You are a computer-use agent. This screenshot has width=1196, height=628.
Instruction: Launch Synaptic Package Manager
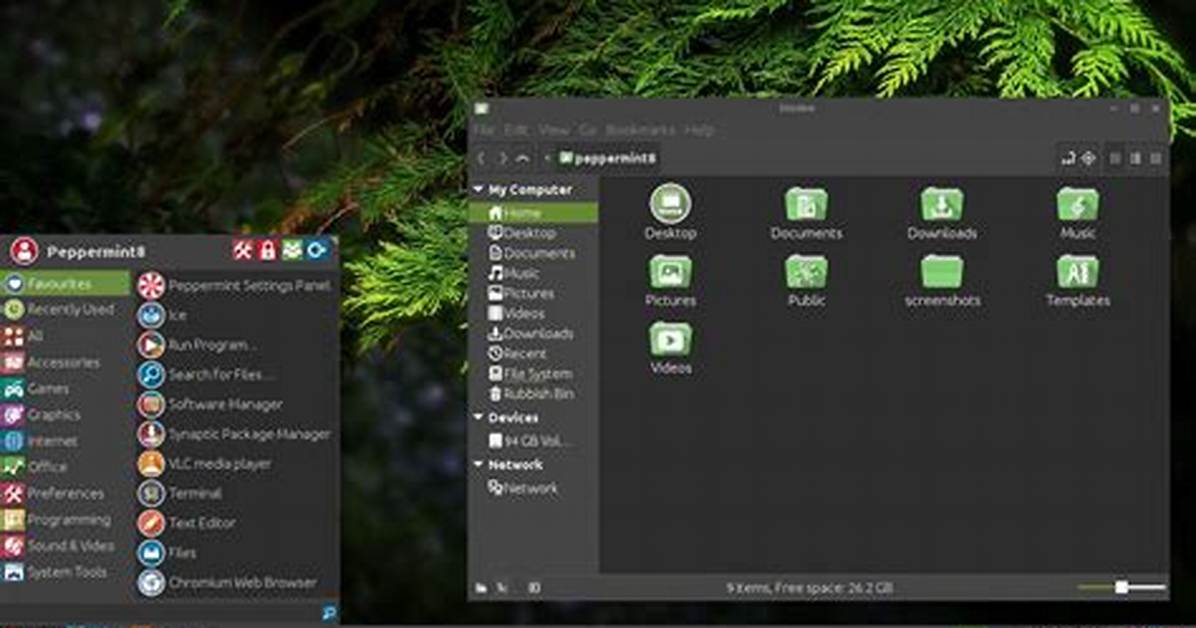(x=235, y=434)
